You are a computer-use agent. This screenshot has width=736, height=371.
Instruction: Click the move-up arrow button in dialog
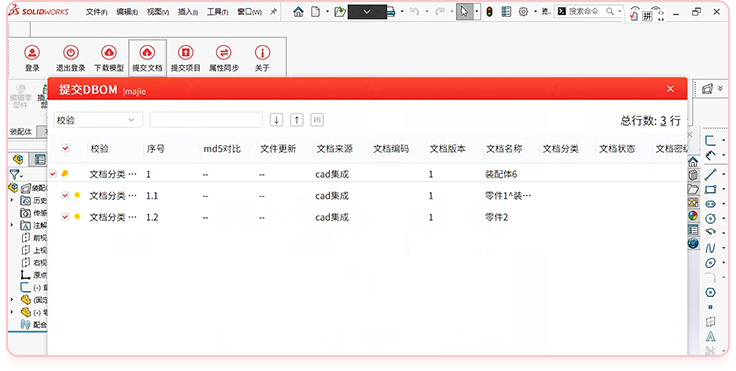[x=297, y=120]
